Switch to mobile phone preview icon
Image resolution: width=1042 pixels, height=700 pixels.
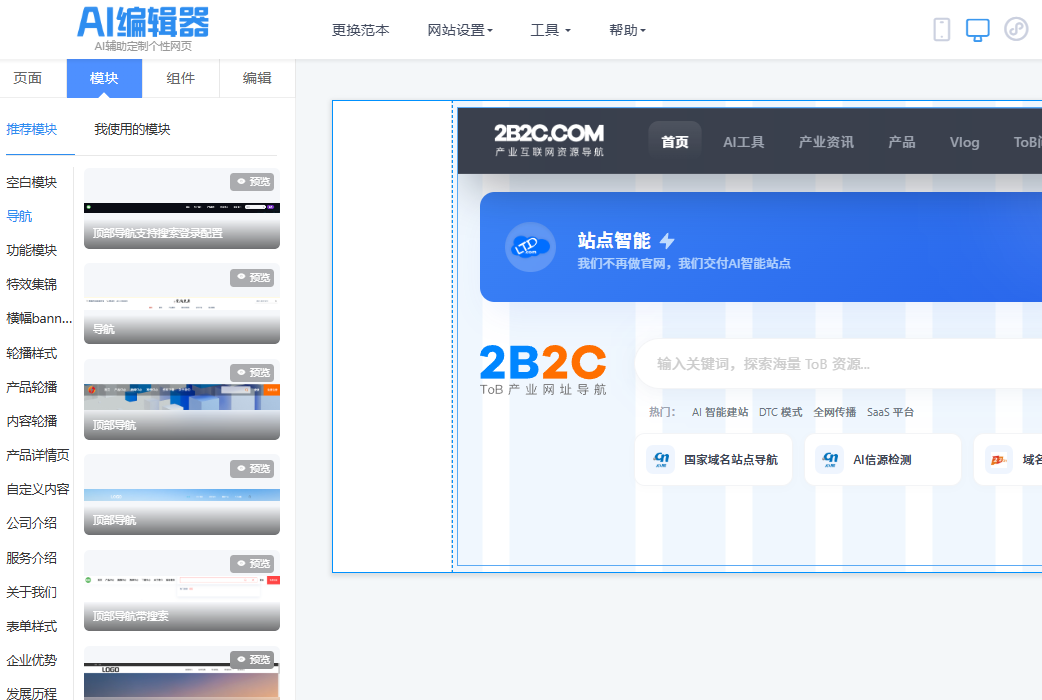(942, 30)
